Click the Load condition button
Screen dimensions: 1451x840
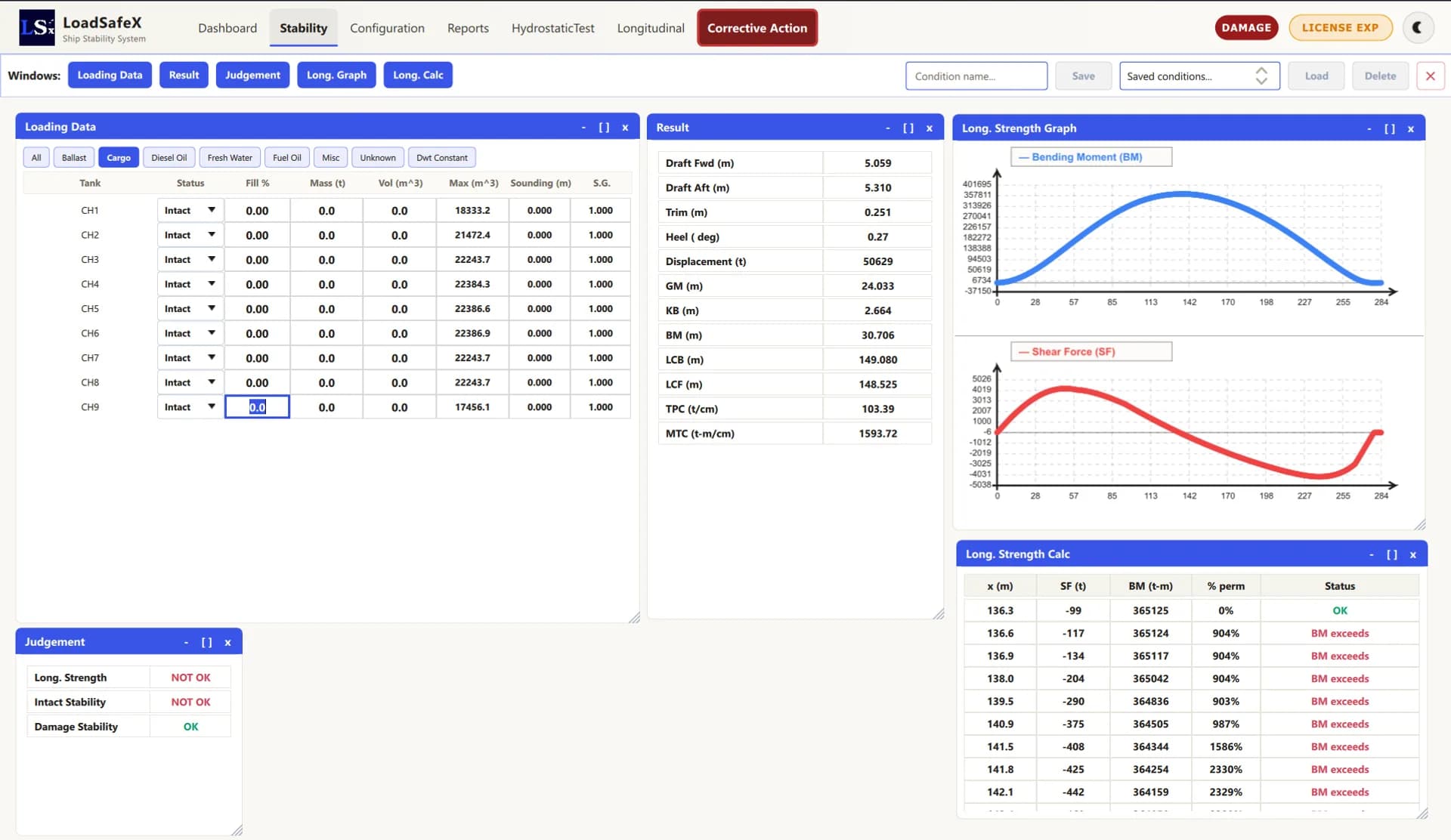tap(1316, 76)
